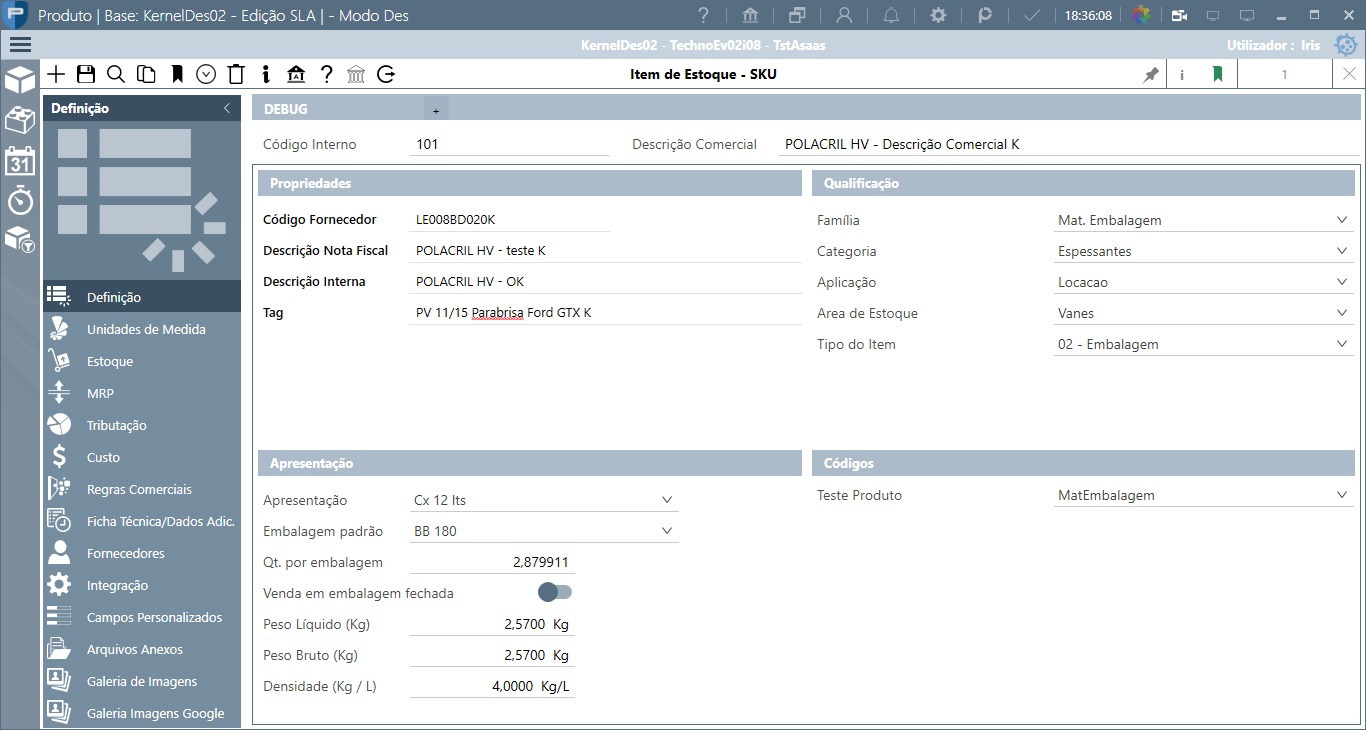Toggle Venda em embalagem fechada switch
1366x730 pixels.
pos(555,593)
